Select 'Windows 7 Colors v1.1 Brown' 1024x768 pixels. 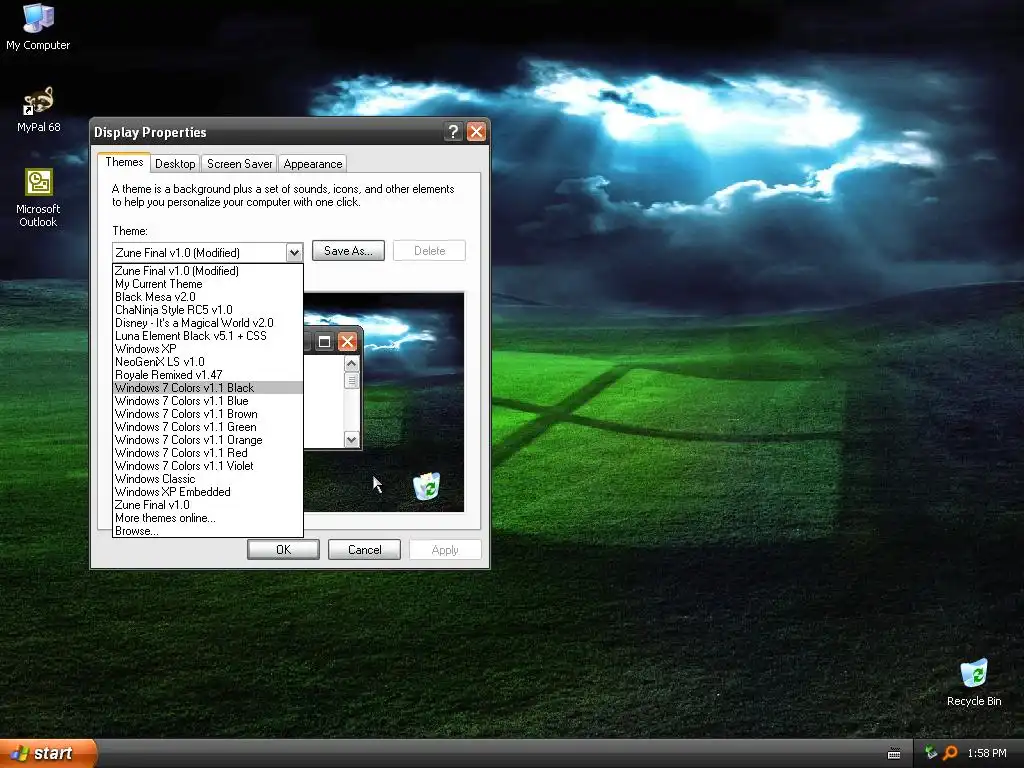208,414
